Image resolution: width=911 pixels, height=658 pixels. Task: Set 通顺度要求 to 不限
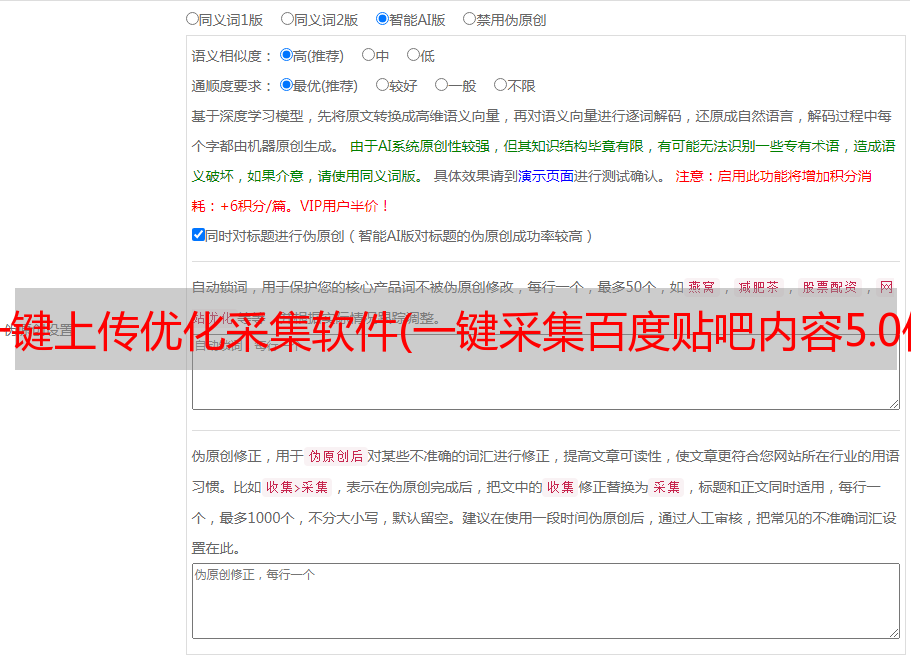click(500, 85)
